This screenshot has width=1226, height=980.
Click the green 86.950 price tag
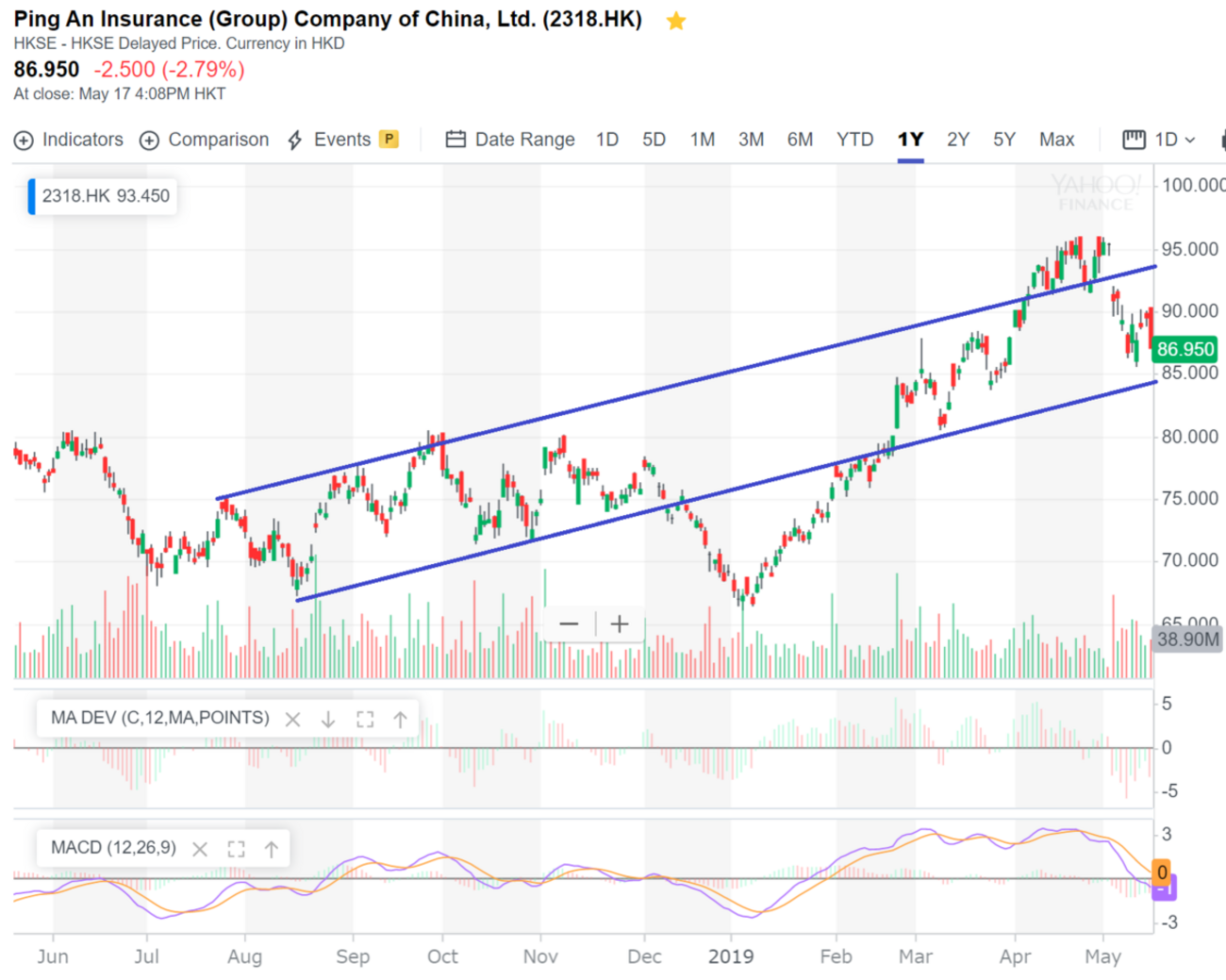1185,349
